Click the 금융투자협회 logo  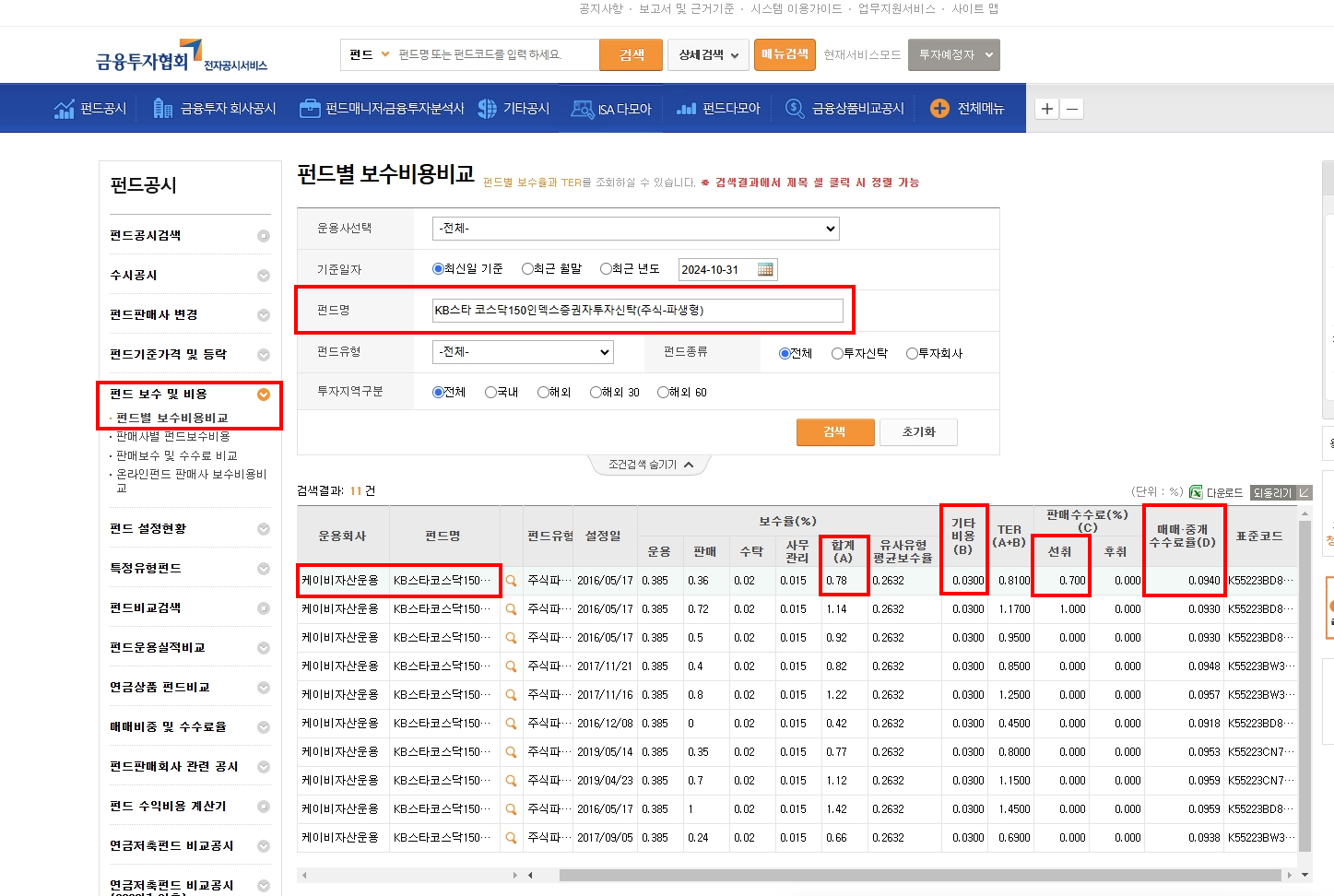[181, 56]
